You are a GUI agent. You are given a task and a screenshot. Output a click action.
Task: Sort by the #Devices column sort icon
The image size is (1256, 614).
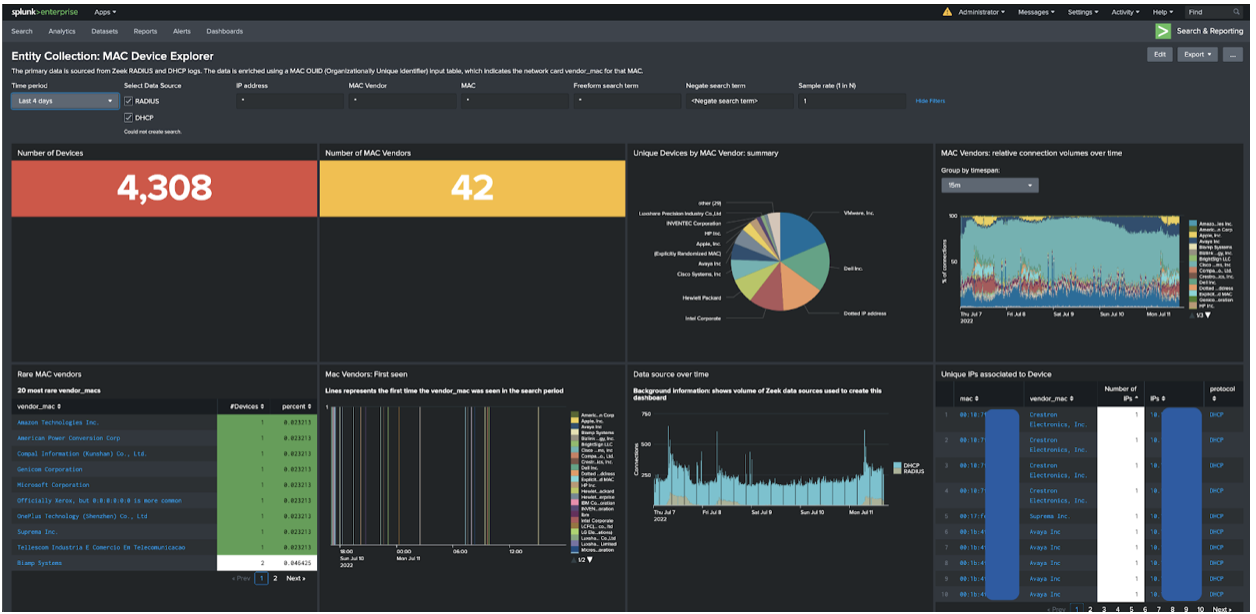[263, 406]
